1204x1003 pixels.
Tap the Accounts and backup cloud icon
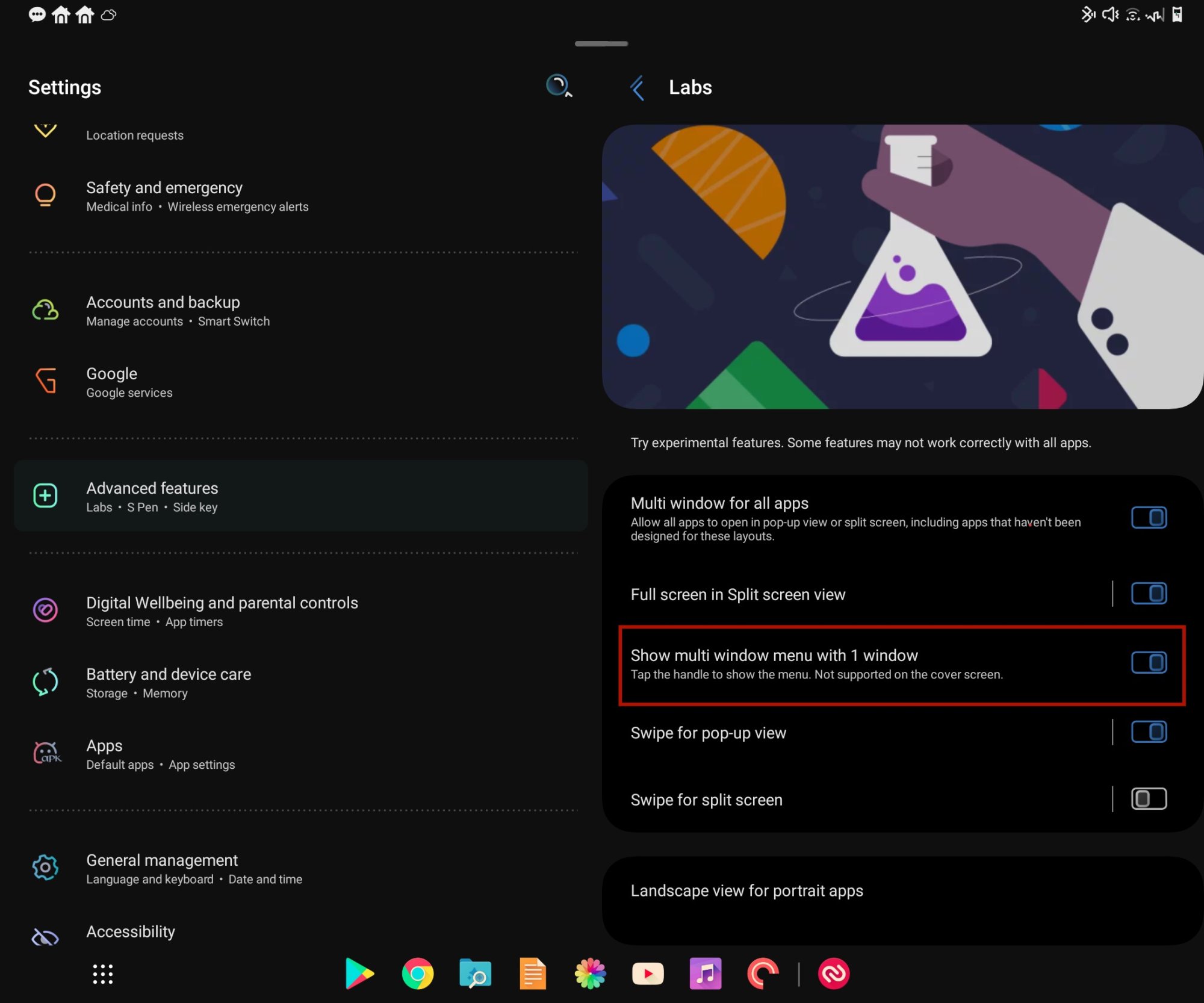click(x=45, y=310)
